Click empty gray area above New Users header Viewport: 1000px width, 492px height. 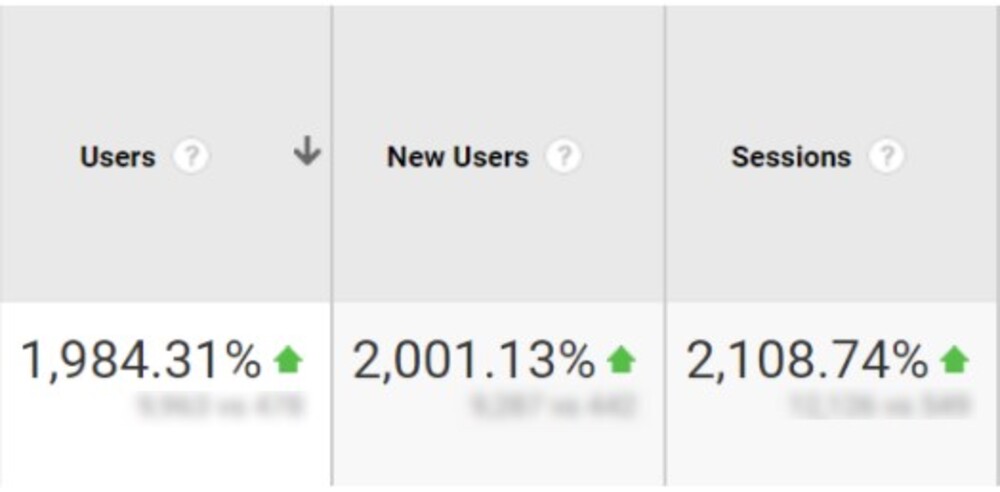(498, 70)
